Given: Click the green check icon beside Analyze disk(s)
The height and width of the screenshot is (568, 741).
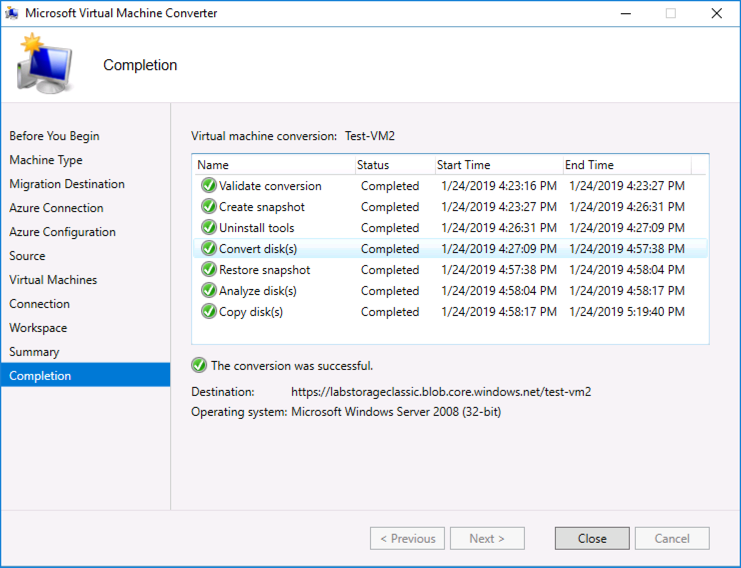Looking at the screenshot, I should tap(208, 290).
